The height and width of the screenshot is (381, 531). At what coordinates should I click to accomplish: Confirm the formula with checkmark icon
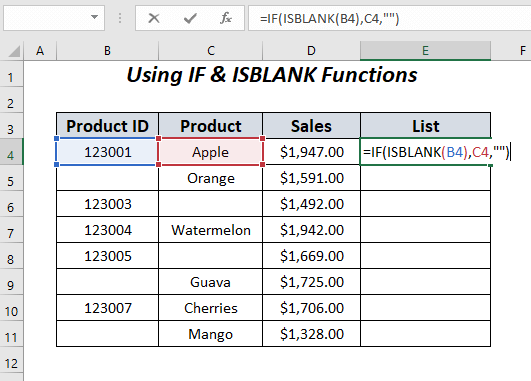click(190, 18)
